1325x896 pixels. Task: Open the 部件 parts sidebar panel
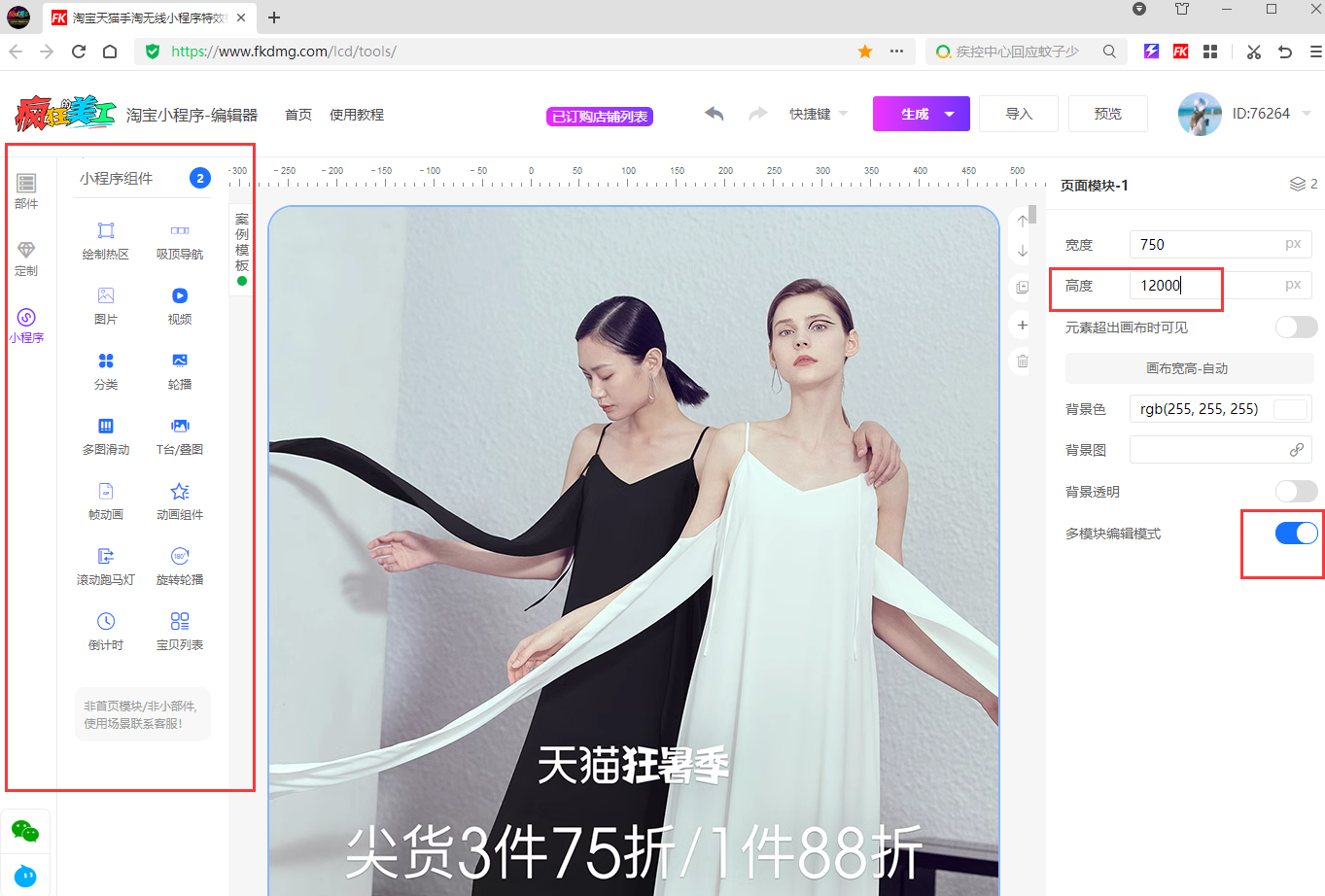pyautogui.click(x=26, y=191)
